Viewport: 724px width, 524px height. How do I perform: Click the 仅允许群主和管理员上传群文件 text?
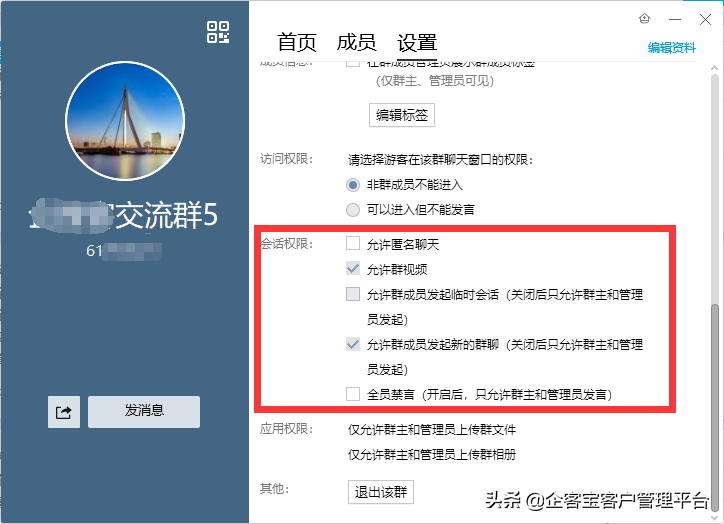point(432,430)
